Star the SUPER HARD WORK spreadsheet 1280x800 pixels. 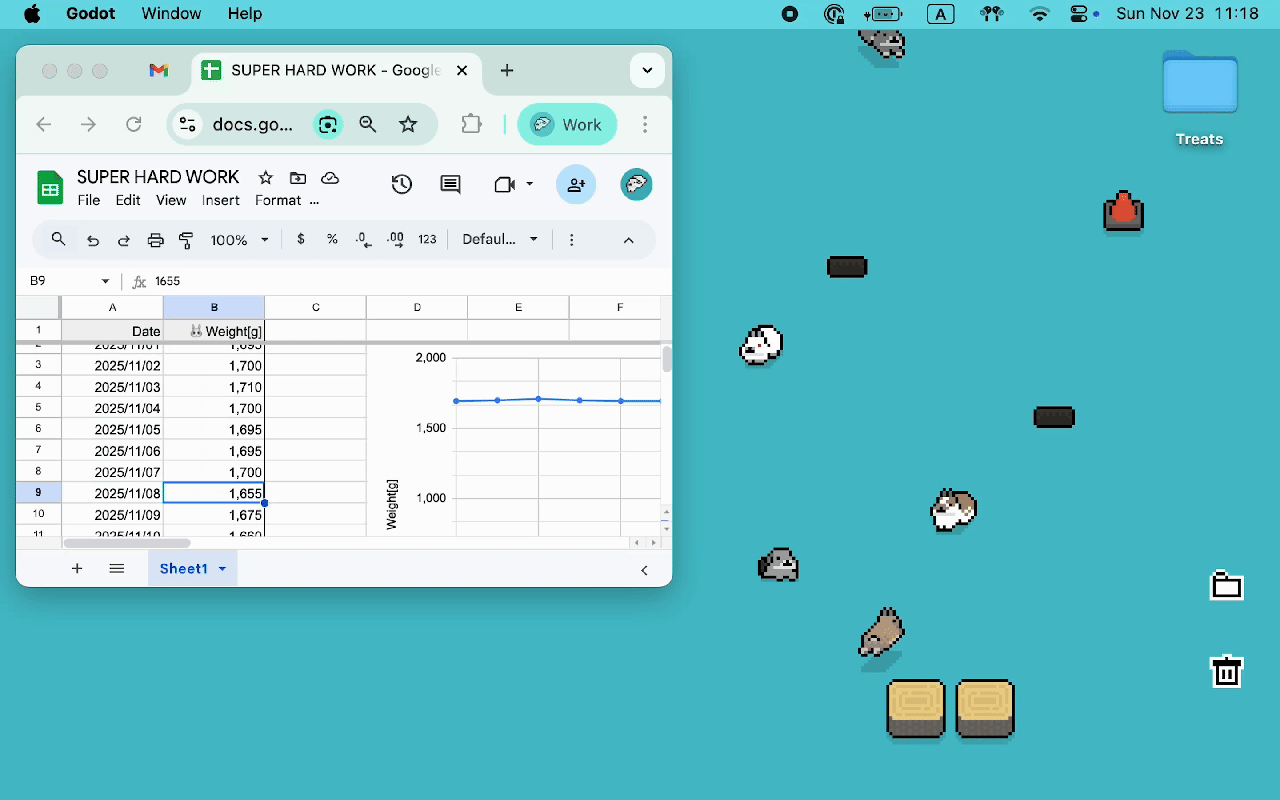(265, 178)
